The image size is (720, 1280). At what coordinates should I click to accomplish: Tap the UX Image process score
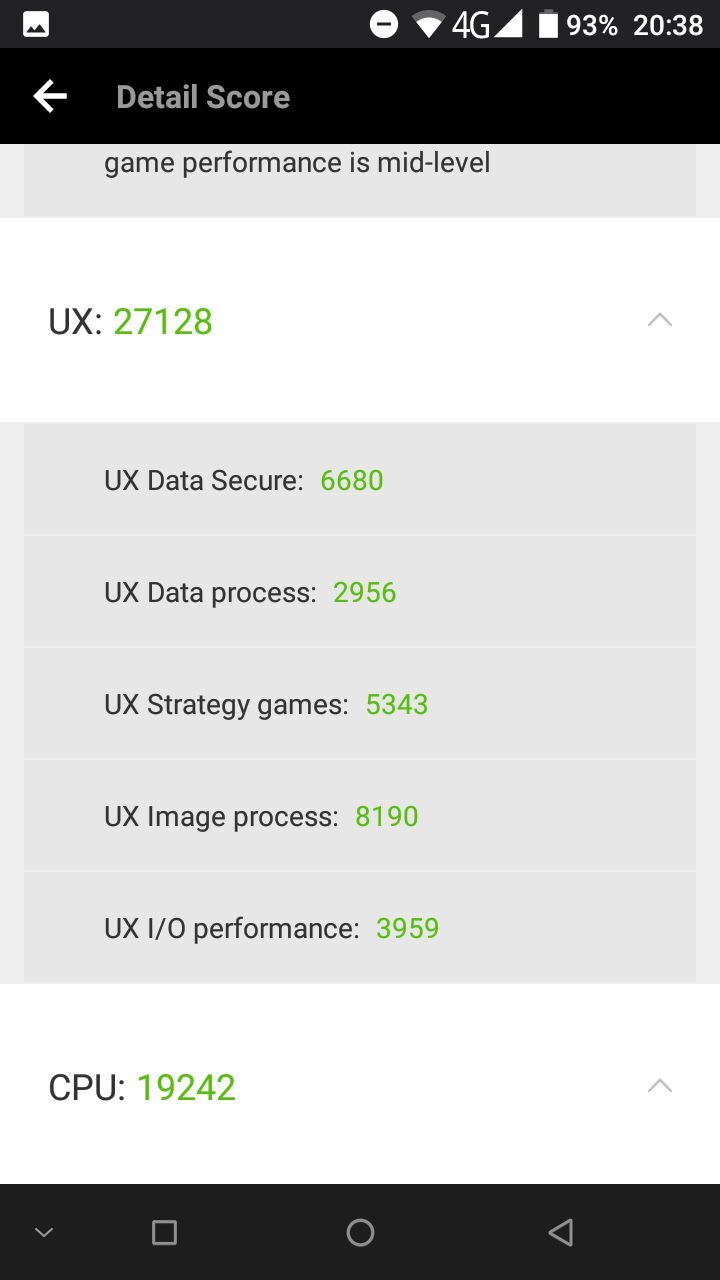387,816
